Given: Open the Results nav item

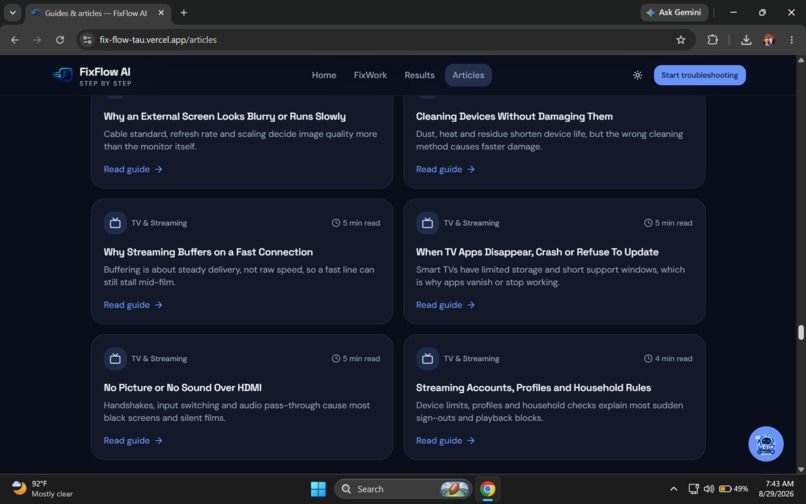Looking at the screenshot, I should pos(419,75).
